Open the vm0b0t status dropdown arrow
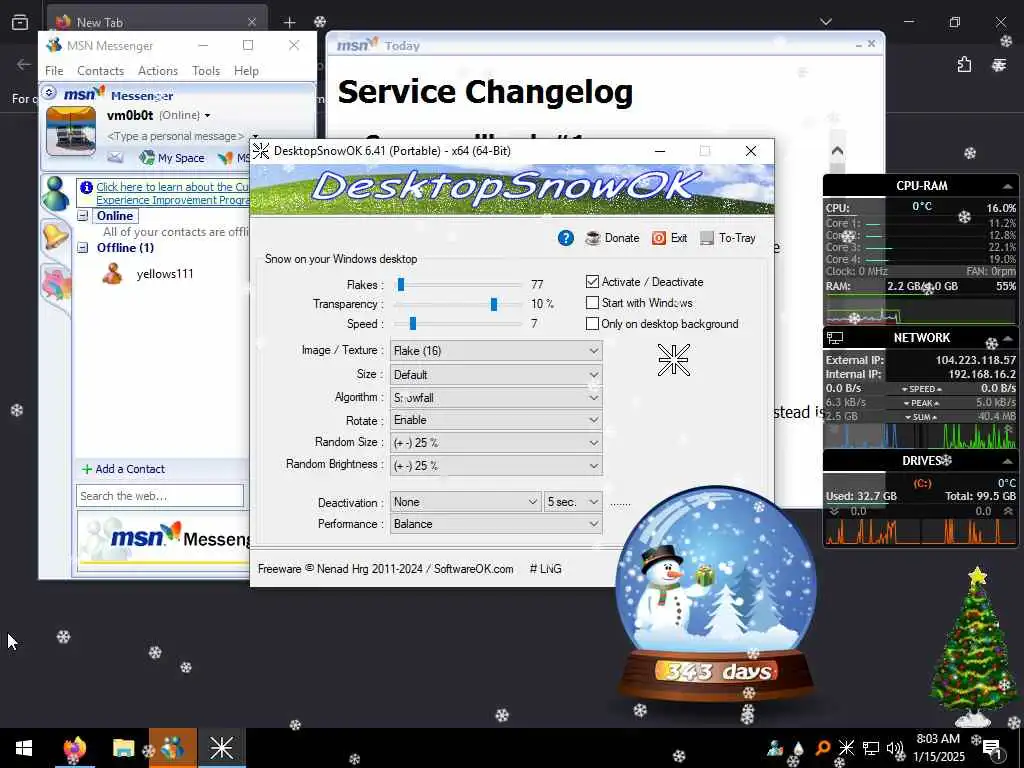The width and height of the screenshot is (1024, 768). tap(208, 116)
